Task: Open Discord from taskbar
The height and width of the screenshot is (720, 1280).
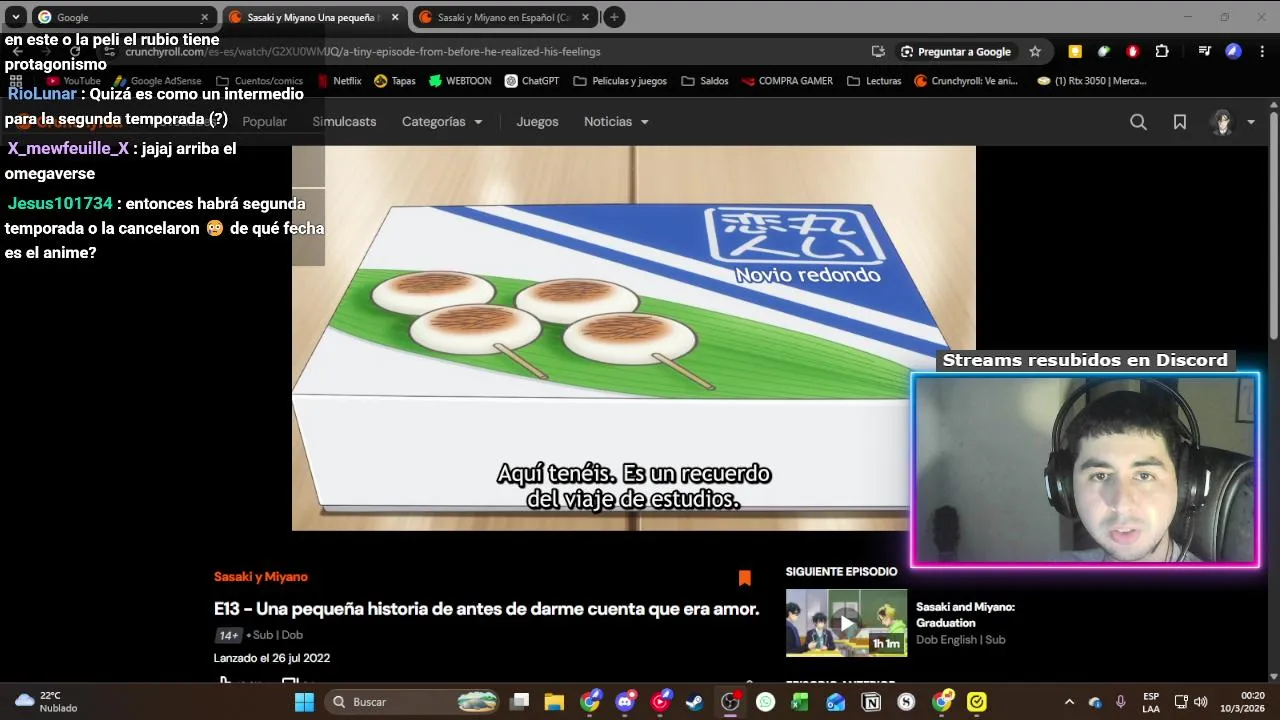Action: tap(625, 702)
